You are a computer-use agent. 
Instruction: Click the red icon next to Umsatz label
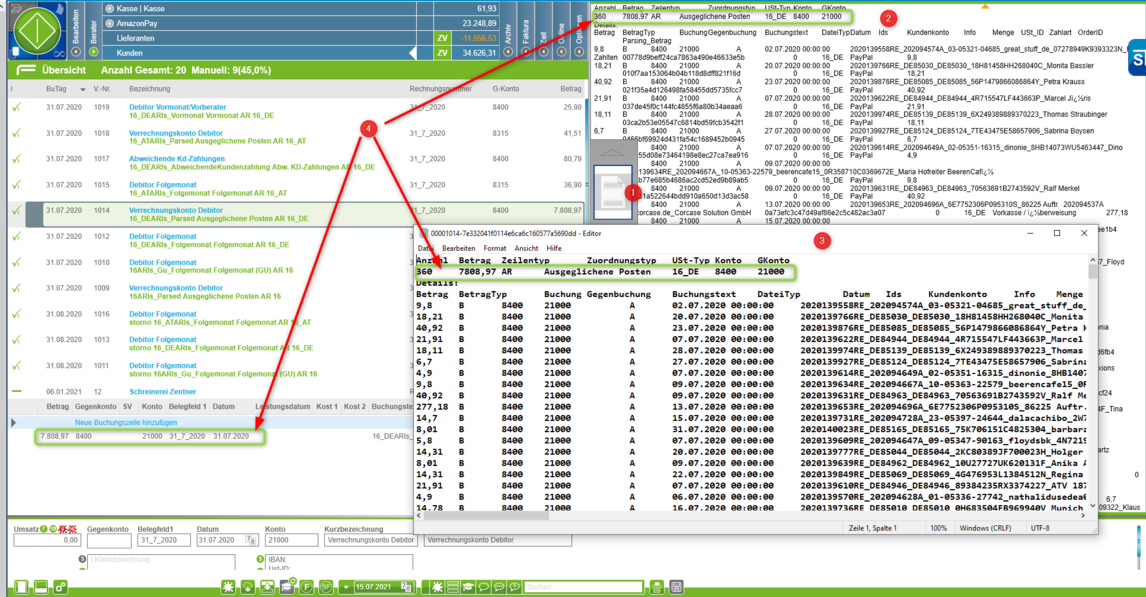point(67,529)
